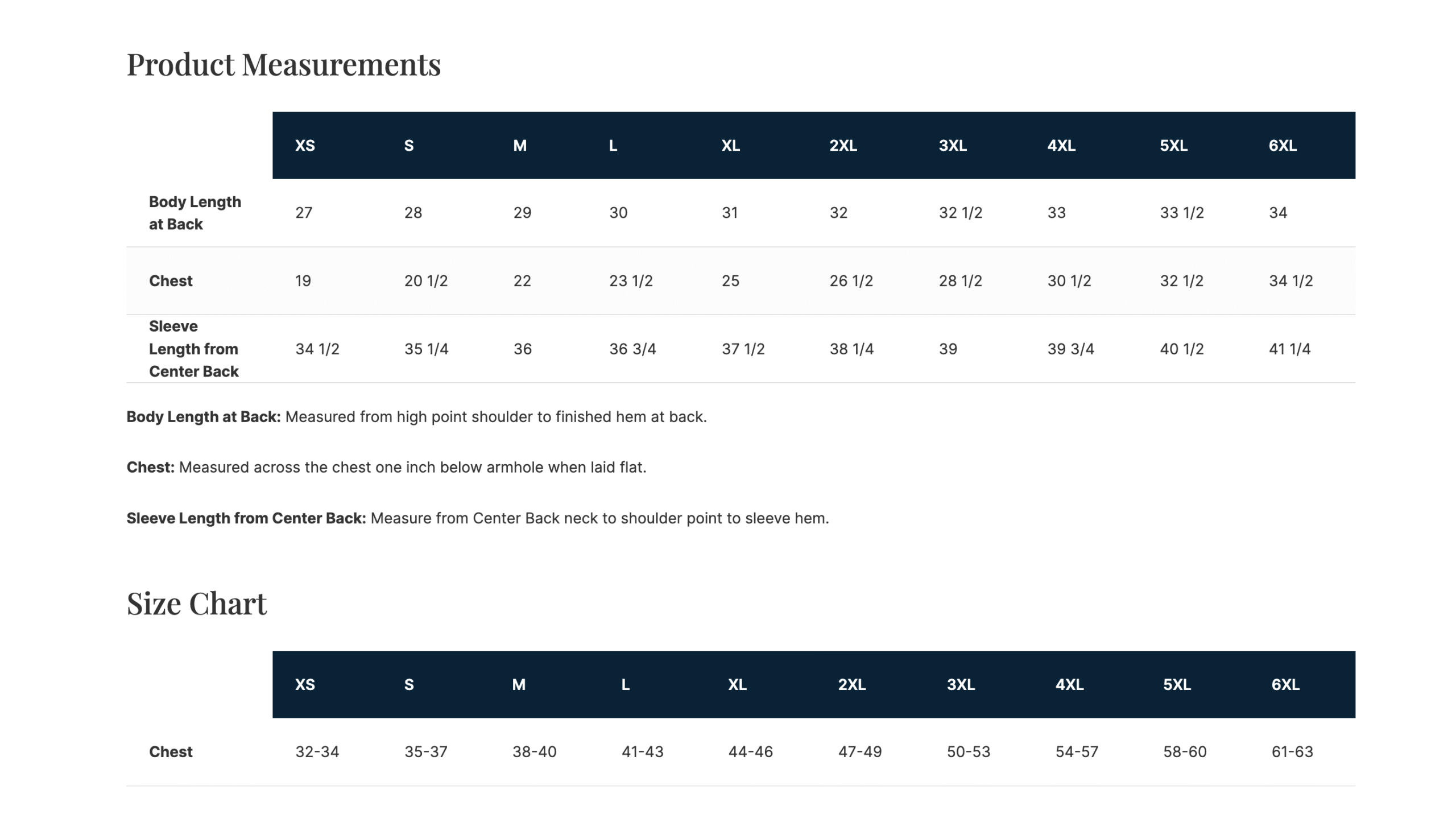
Task: Click the 41 1/4 sleeve length cell
Action: [x=1289, y=349]
